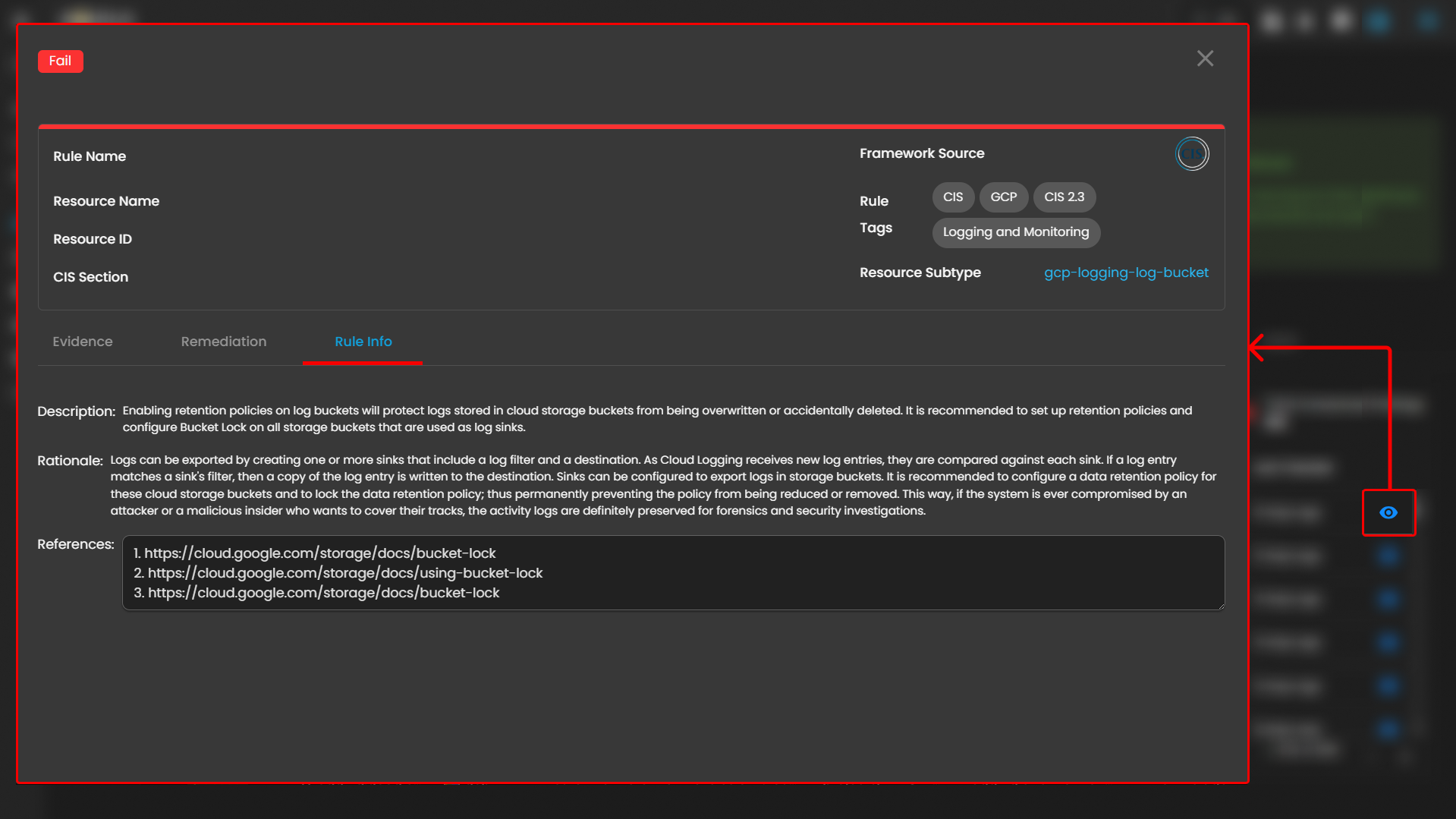Image resolution: width=1456 pixels, height=819 pixels.
Task: Select the GCP rule tag
Action: [x=1003, y=197]
